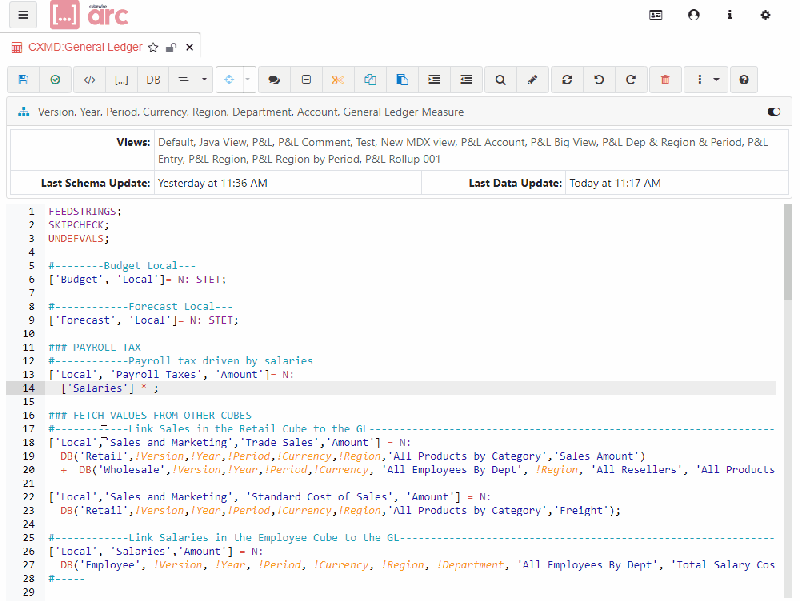
Task: Select the CXMD:General Ledger tab
Action: tap(85, 47)
